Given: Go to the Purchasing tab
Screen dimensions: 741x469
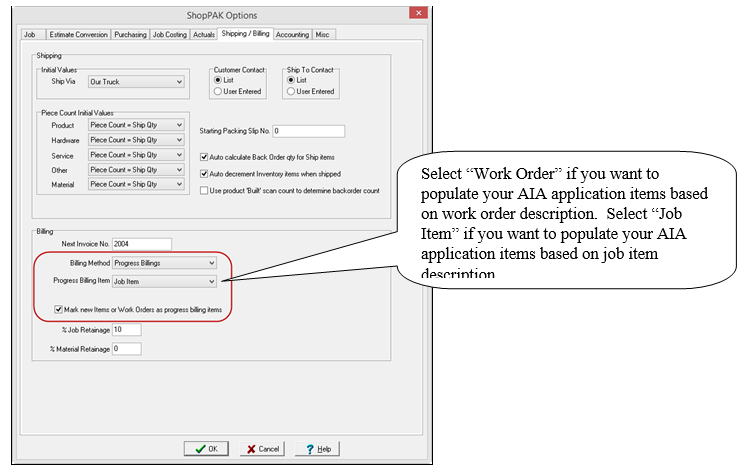Looking at the screenshot, I should tap(130, 34).
